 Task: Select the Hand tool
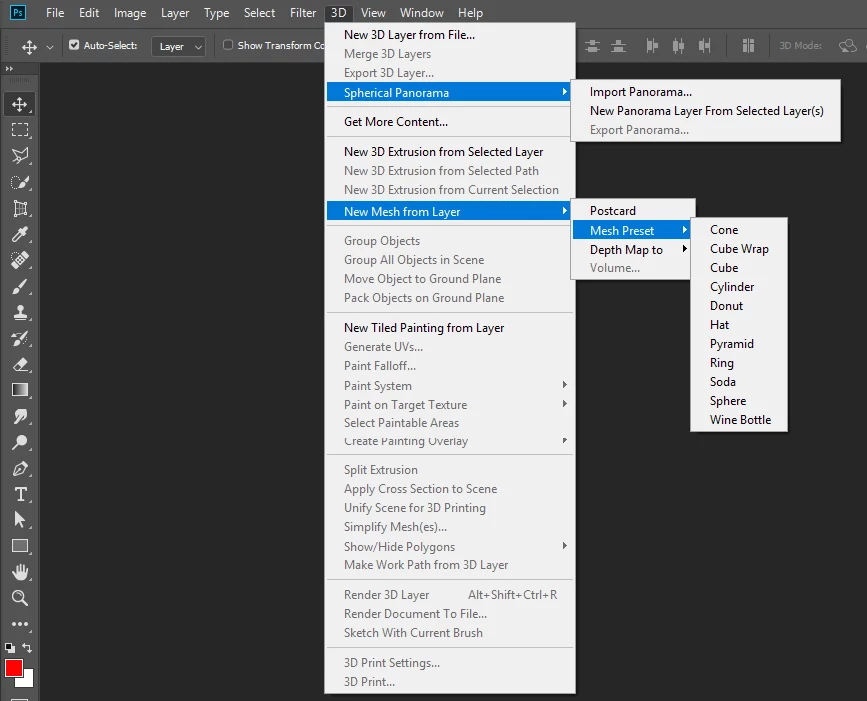pos(20,572)
